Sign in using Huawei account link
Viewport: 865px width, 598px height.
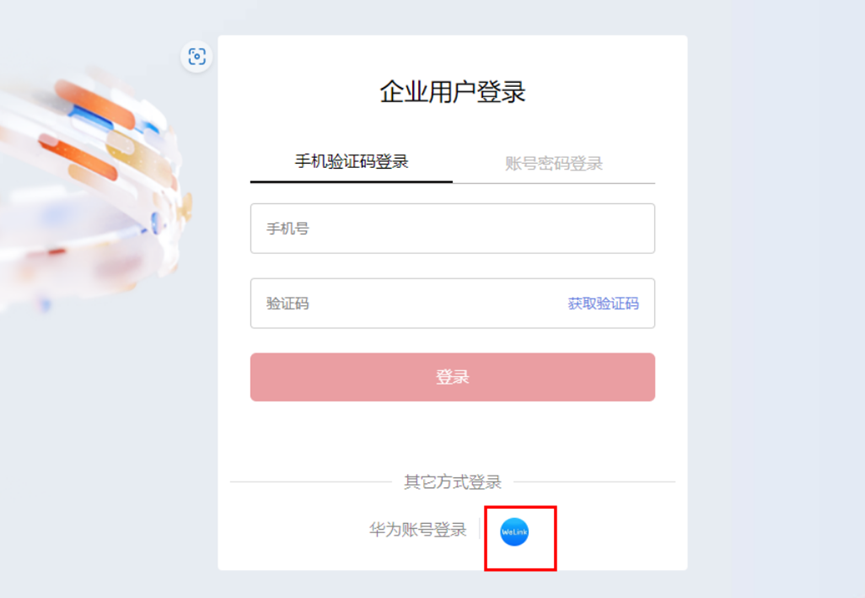418,530
